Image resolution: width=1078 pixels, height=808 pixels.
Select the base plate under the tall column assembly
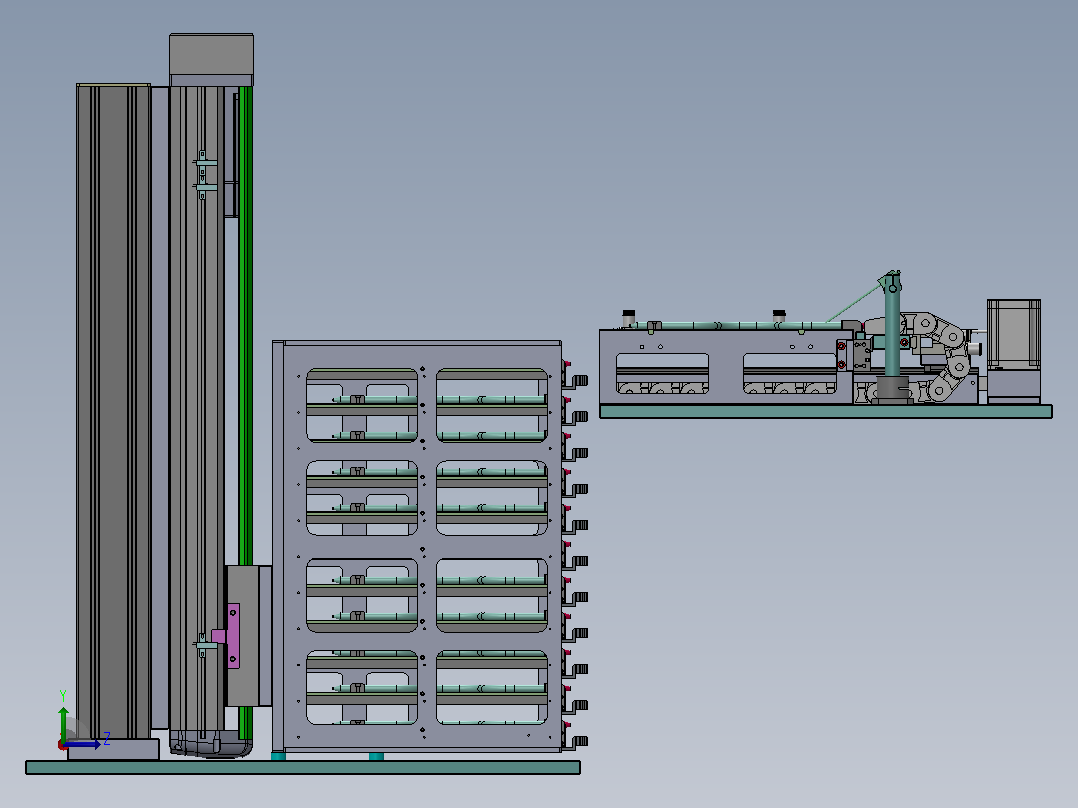click(303, 767)
